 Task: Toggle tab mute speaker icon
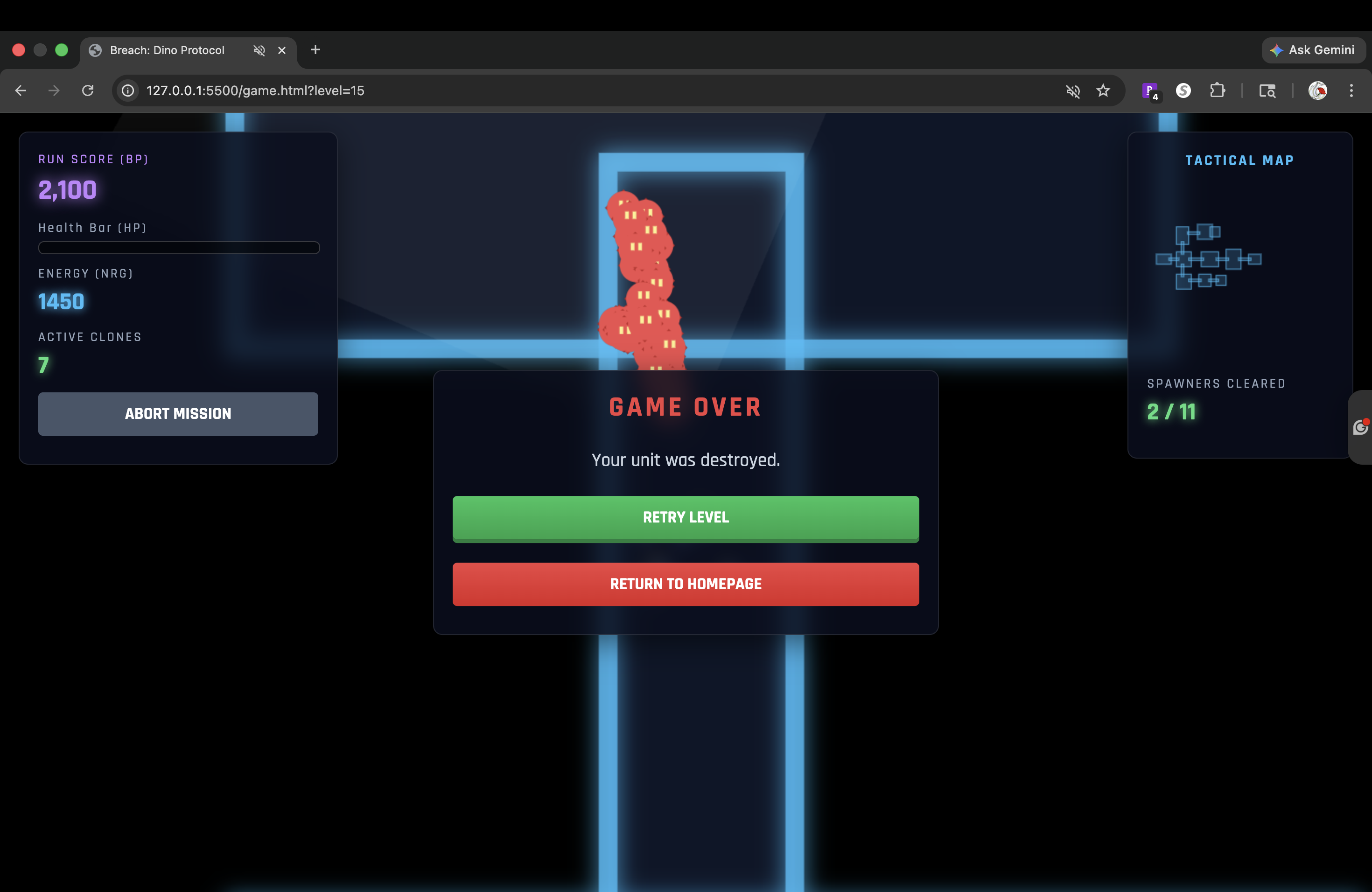click(259, 50)
